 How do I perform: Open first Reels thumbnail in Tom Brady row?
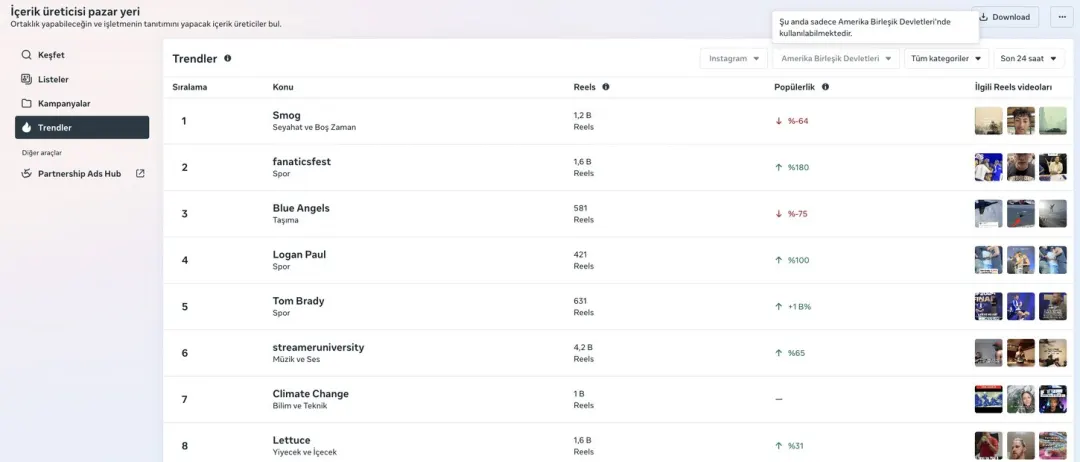pos(988,306)
